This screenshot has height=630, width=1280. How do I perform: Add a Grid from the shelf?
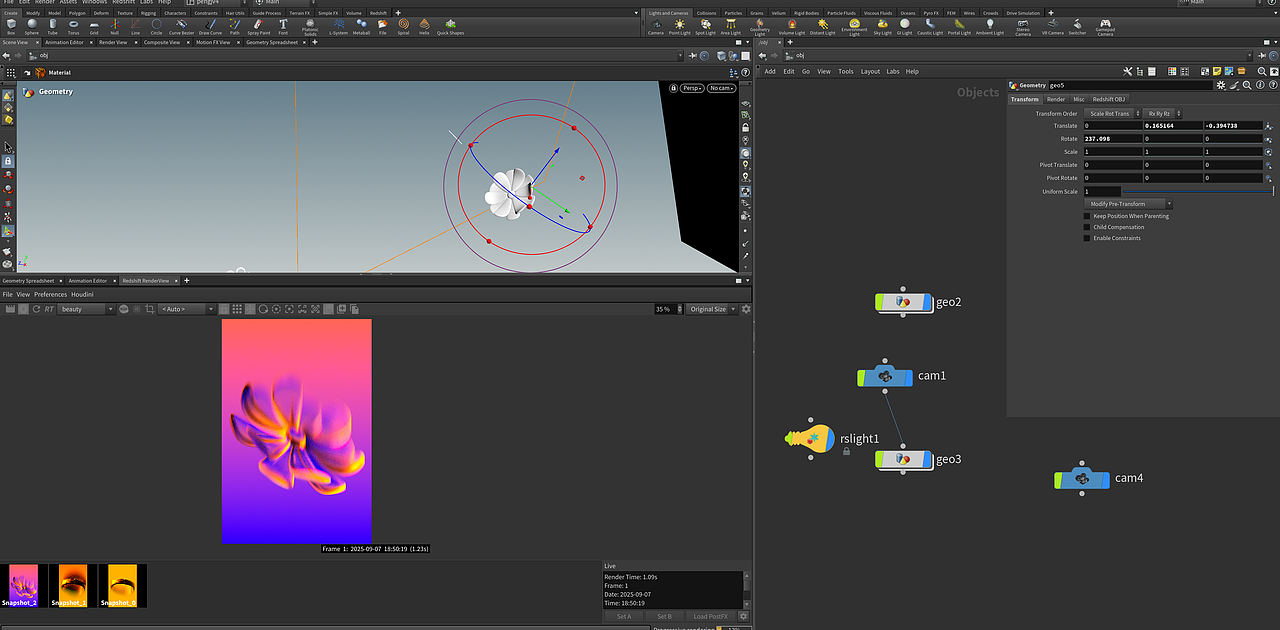coord(94,26)
